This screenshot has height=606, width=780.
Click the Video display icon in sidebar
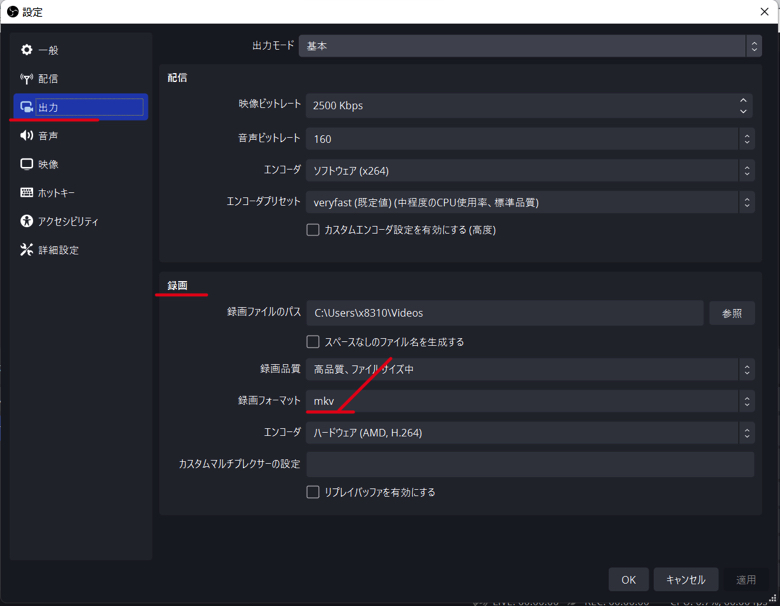point(26,164)
